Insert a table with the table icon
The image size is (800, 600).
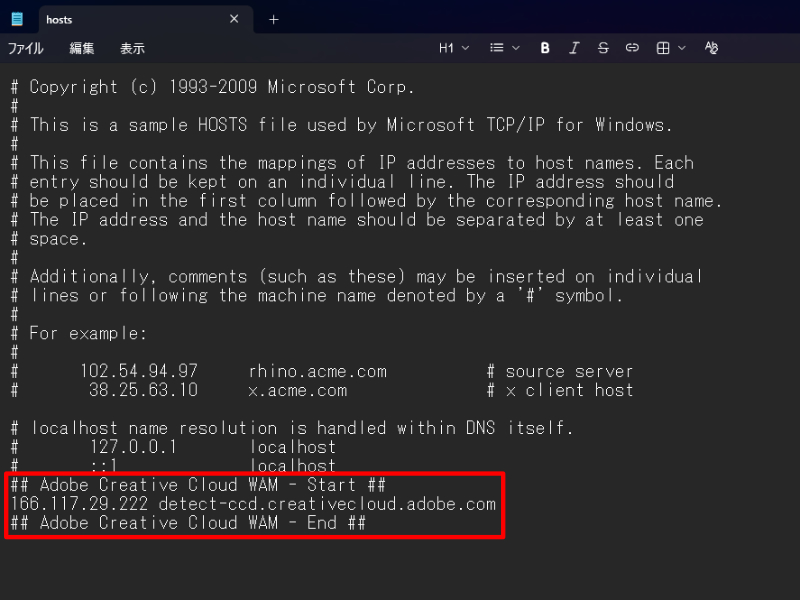[665, 47]
